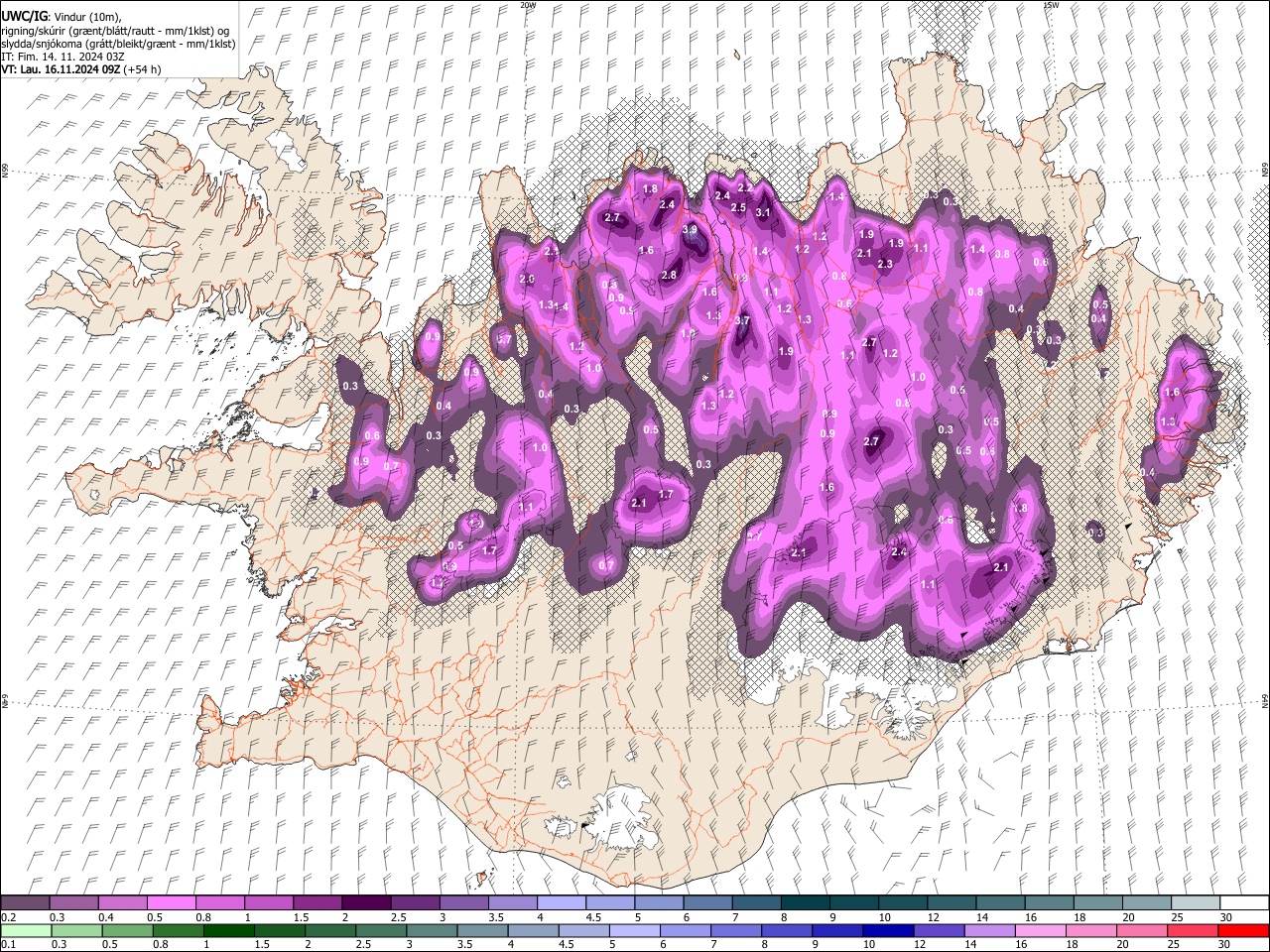The width and height of the screenshot is (1270, 952).
Task: Click the blue rain swatch between 8 and 9
Action: pyautogui.click(x=787, y=930)
